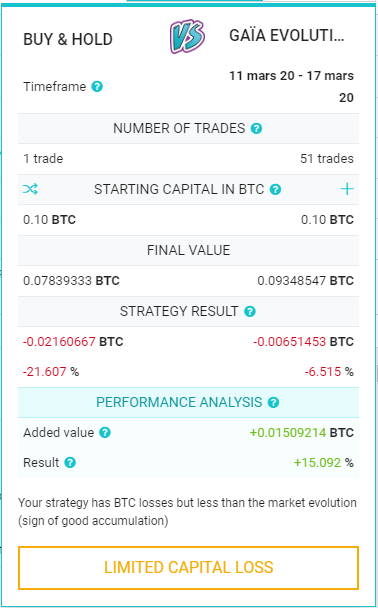378x608 pixels.
Task: Click the 11 mars 20 - 17 mars 20 date range
Action: click(291, 86)
